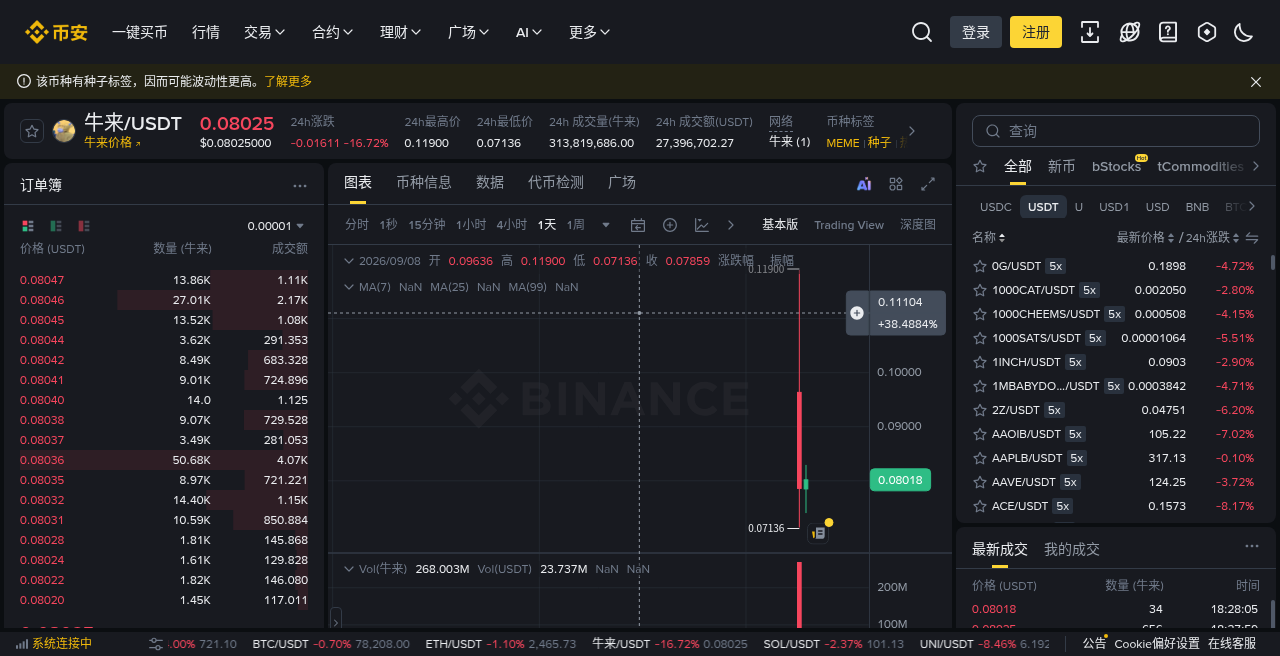
Task: Click the BTC/USDT ticker in bottom bar
Action: [332, 644]
